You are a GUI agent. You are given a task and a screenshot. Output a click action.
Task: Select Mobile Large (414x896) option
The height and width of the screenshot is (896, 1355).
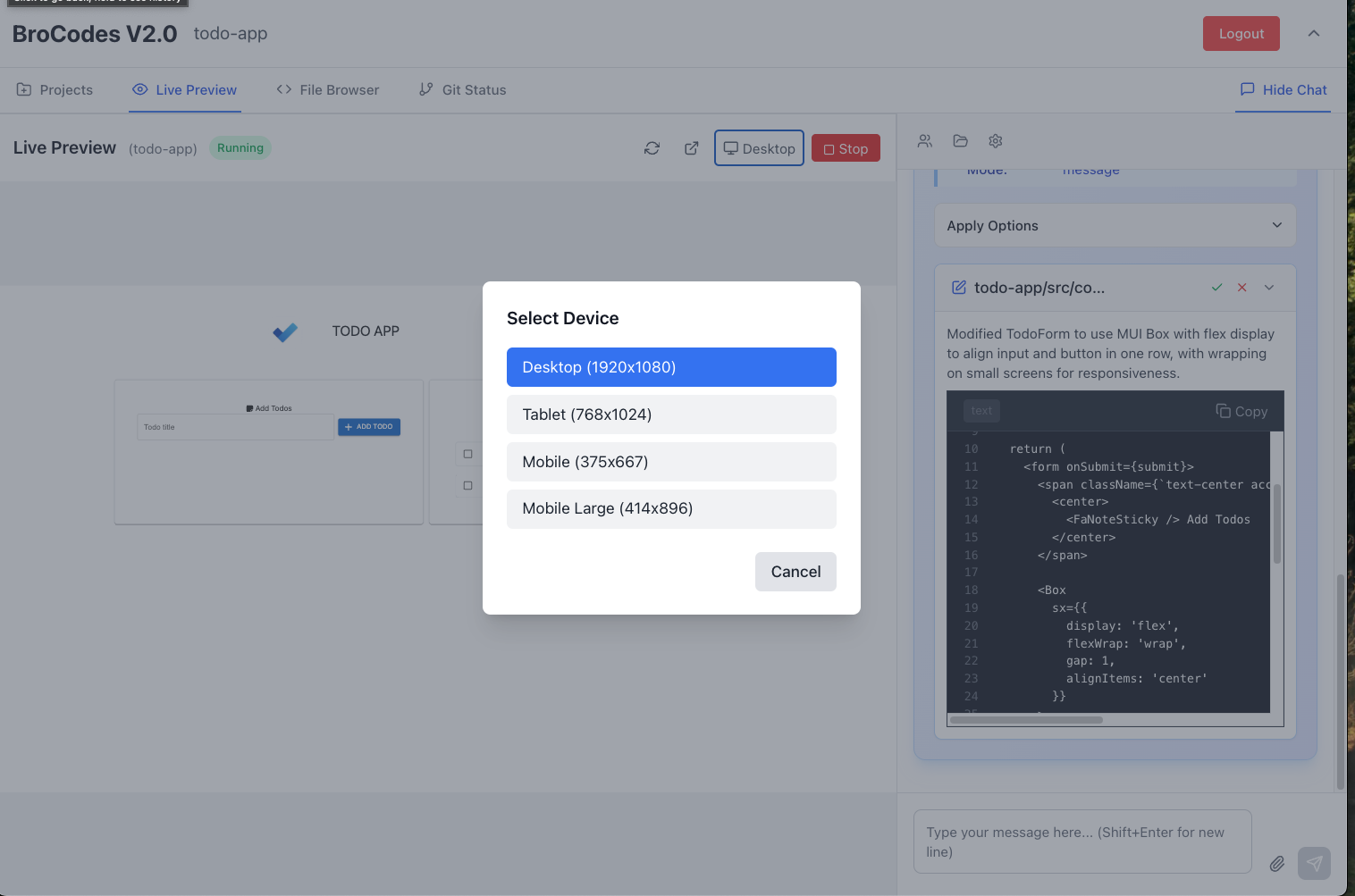click(671, 508)
